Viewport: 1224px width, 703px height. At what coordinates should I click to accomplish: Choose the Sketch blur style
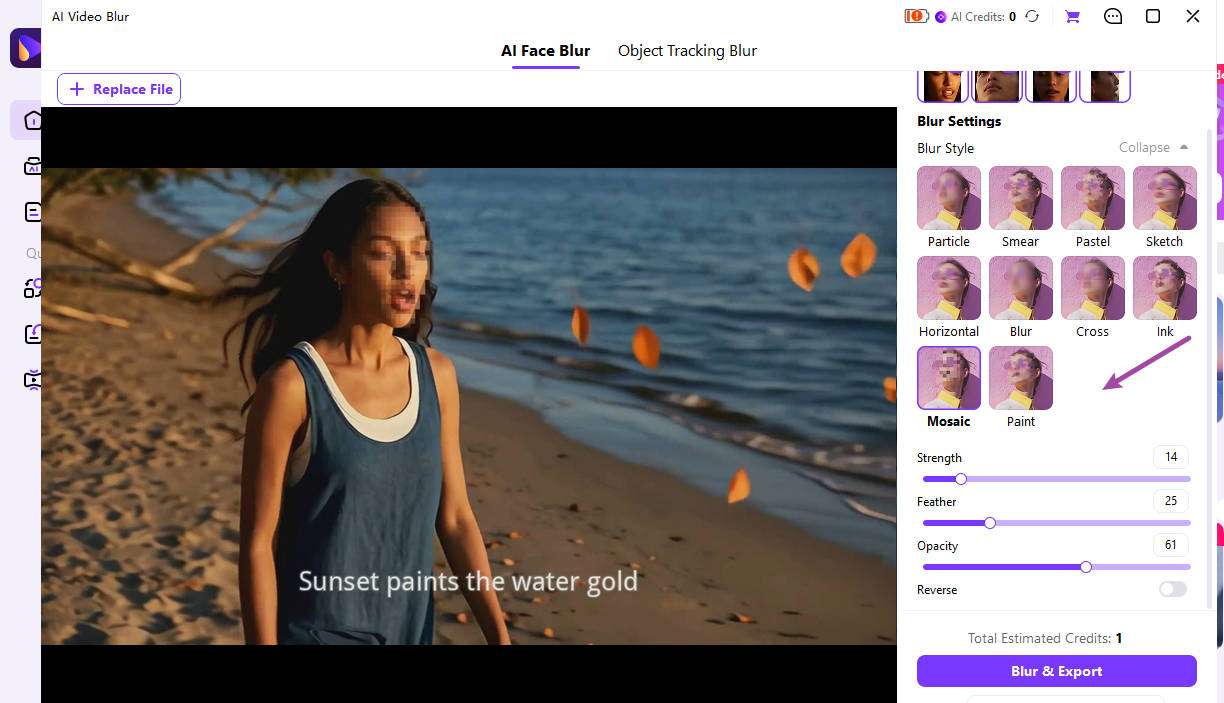[x=1165, y=198]
